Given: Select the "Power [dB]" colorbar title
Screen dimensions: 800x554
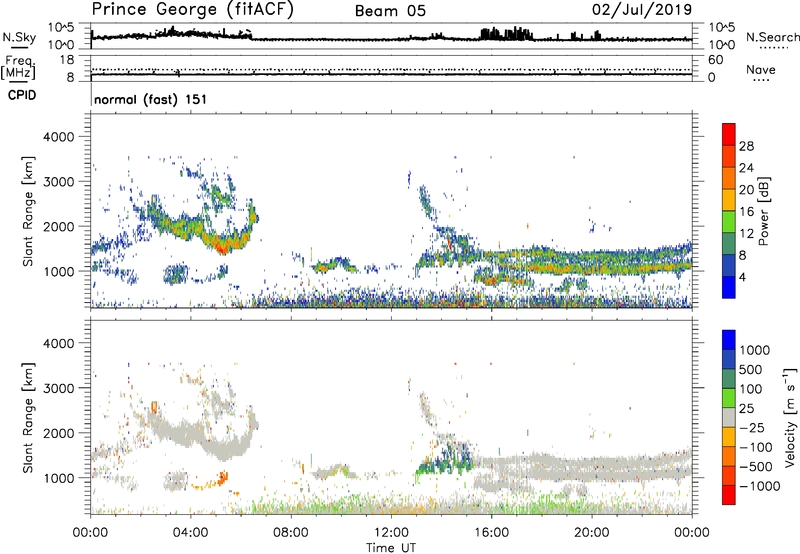Looking at the screenshot, I should click(x=764, y=211).
